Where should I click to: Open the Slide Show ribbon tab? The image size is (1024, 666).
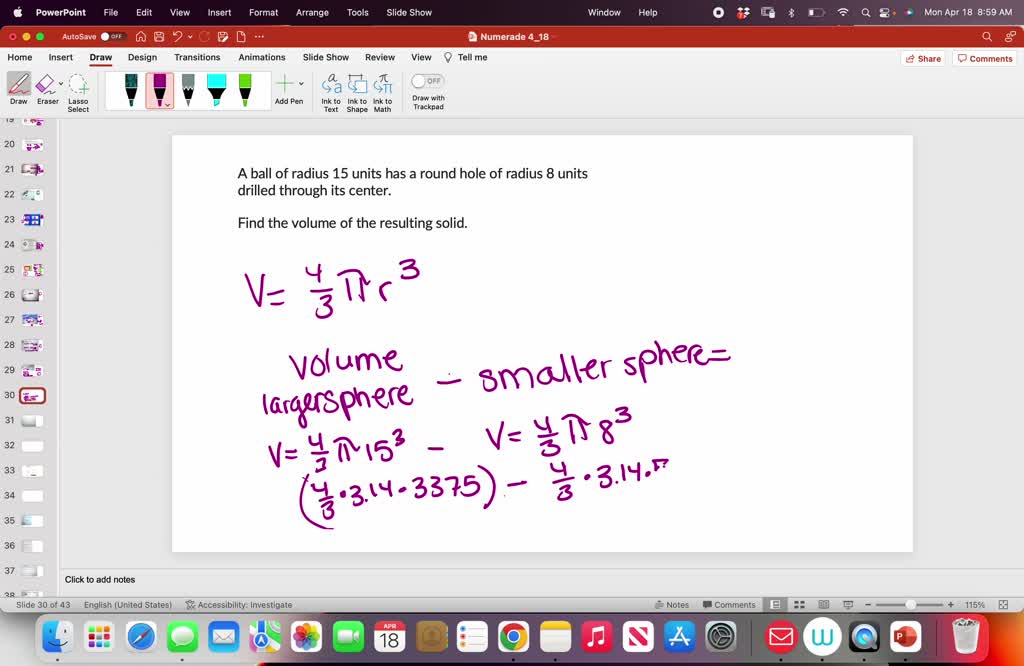click(x=326, y=57)
